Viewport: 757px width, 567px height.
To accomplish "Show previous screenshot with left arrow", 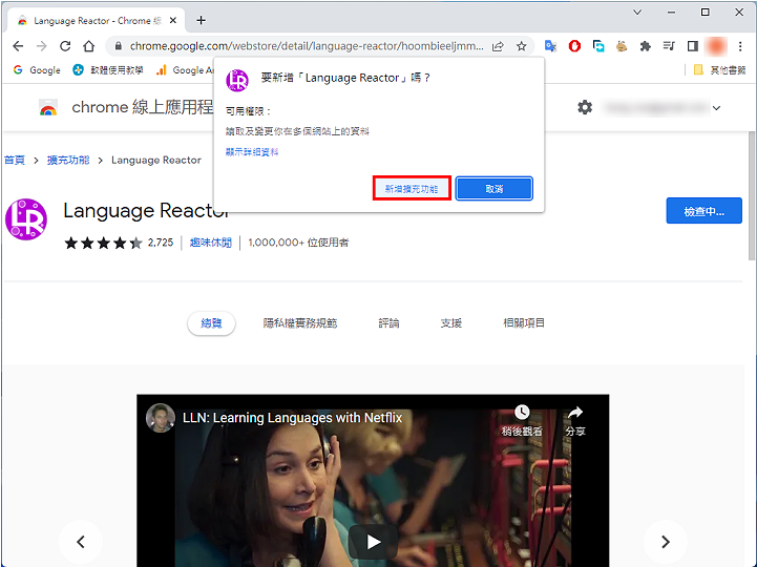I will tap(81, 541).
